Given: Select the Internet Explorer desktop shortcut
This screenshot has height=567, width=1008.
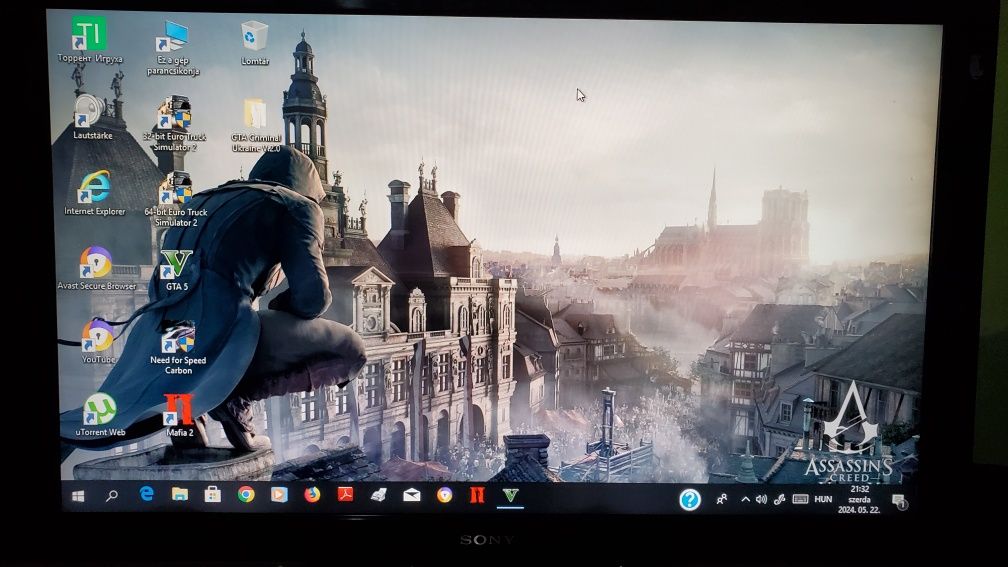Looking at the screenshot, I should (x=94, y=193).
